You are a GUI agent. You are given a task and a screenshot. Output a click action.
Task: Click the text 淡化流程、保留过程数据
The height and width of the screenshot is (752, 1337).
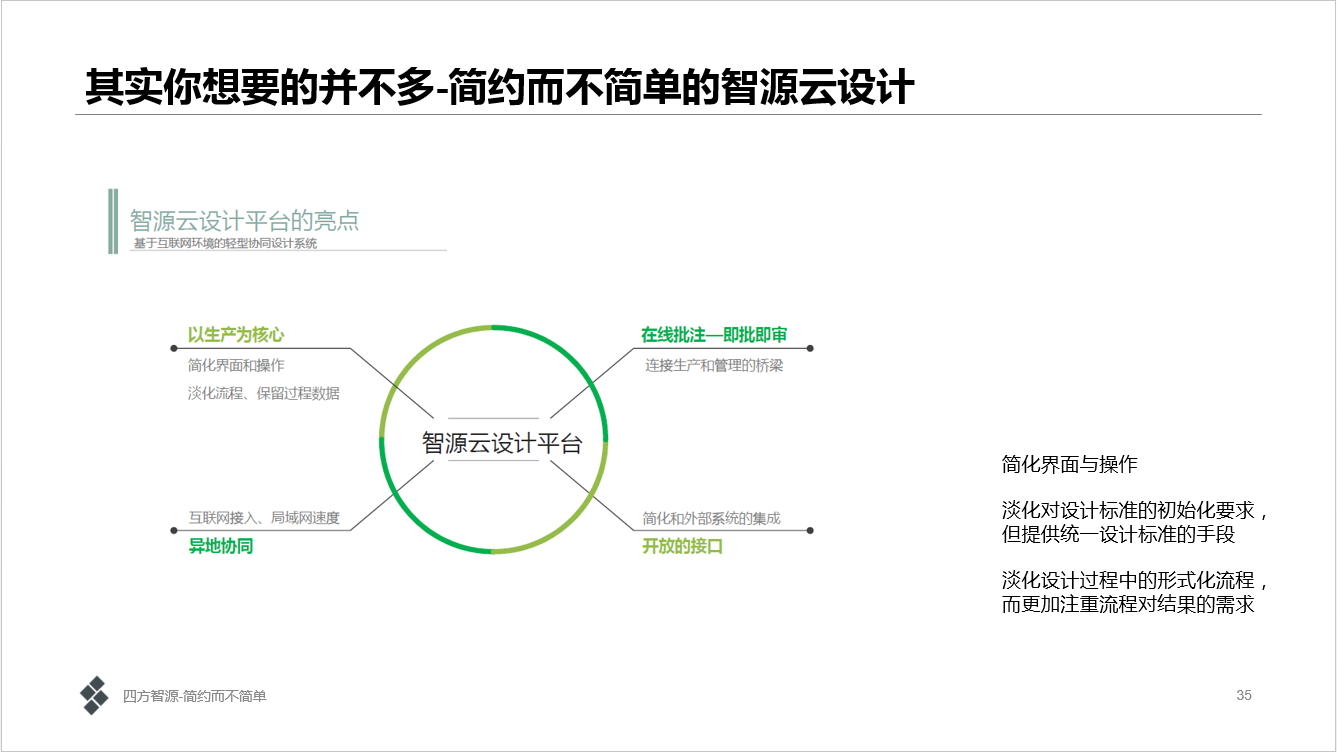point(264,394)
